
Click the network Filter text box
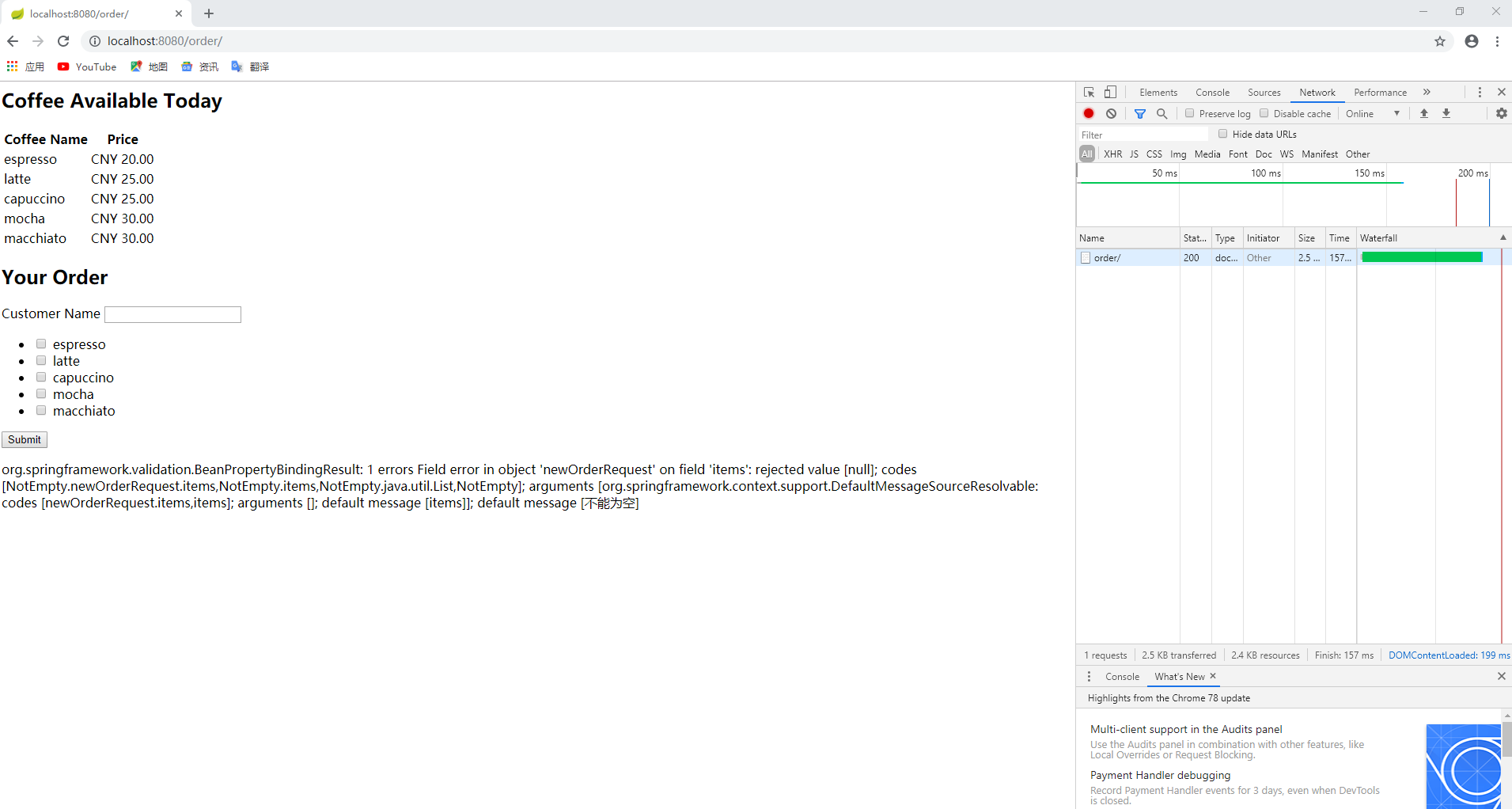coord(1144,135)
